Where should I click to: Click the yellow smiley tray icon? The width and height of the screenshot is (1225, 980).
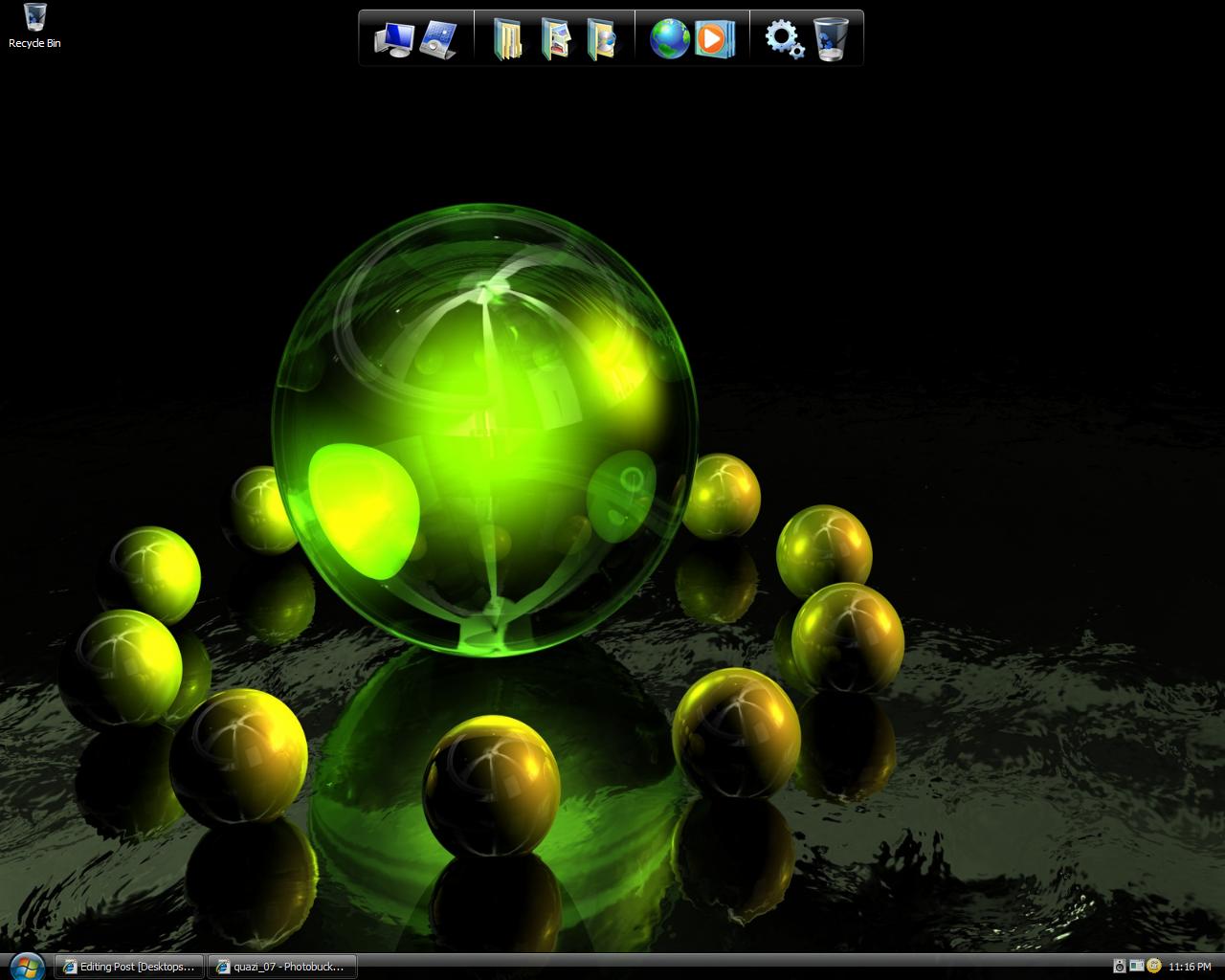tap(1154, 967)
